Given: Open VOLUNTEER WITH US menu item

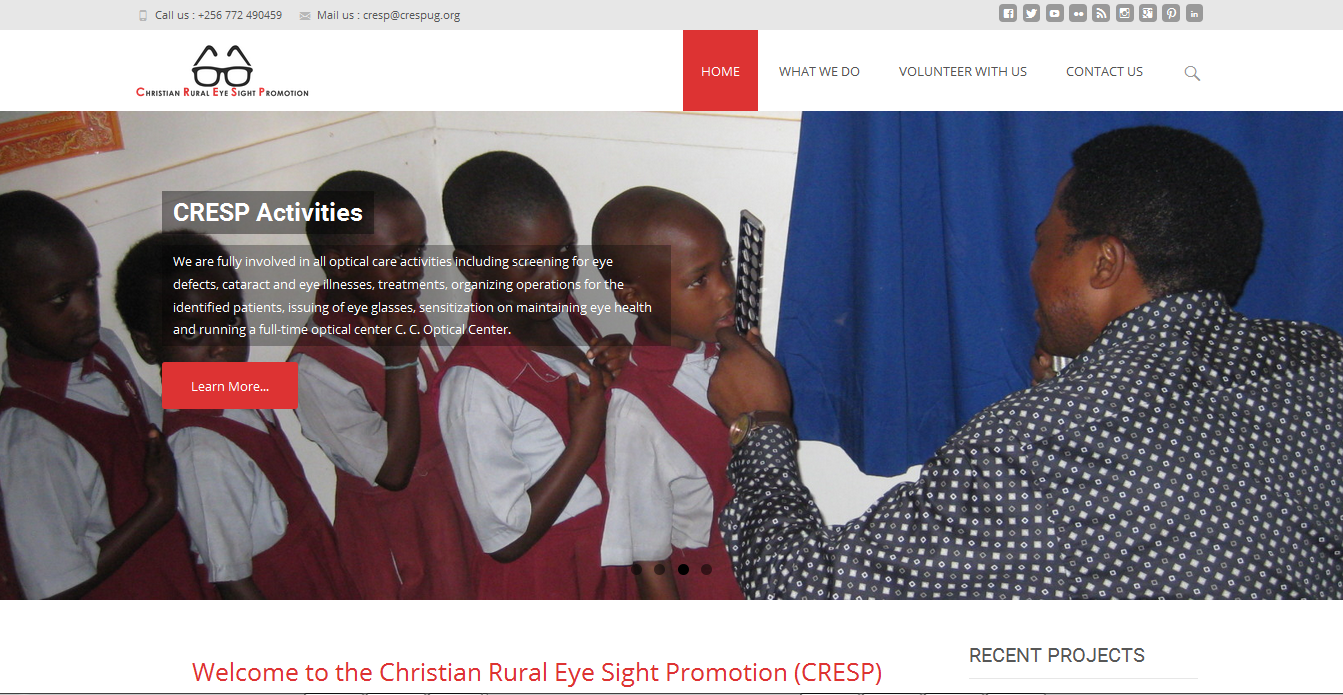Looking at the screenshot, I should pos(962,71).
